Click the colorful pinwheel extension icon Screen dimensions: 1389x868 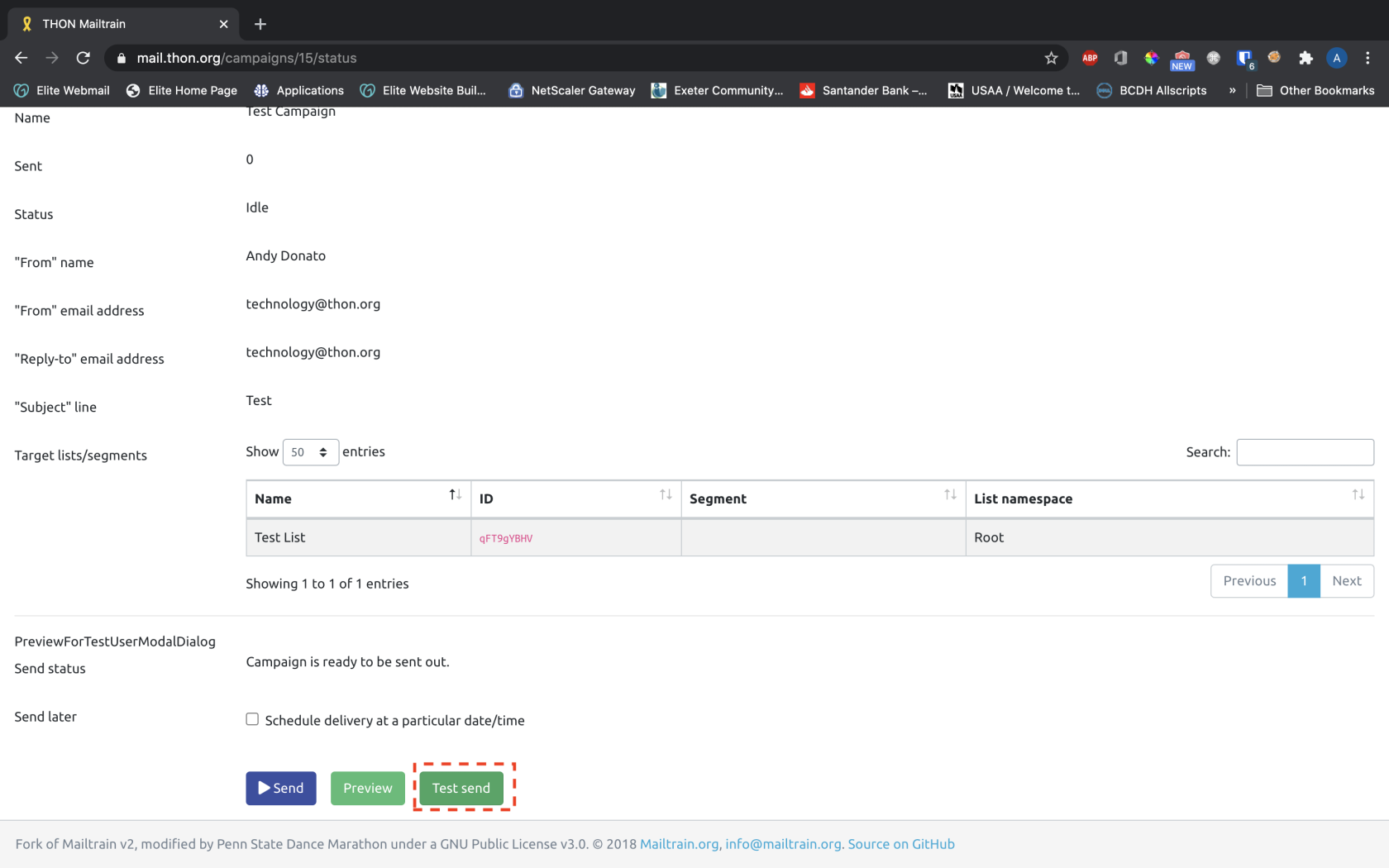coord(1151,58)
